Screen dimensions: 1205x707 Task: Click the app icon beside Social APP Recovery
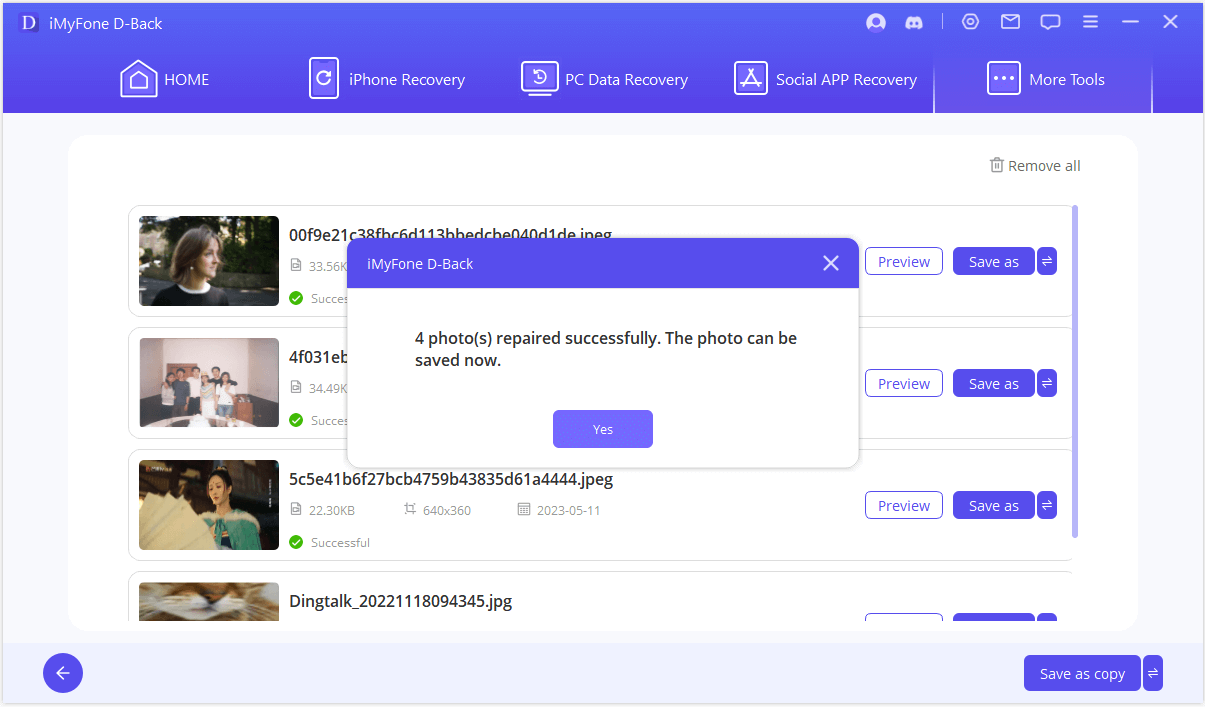click(750, 79)
